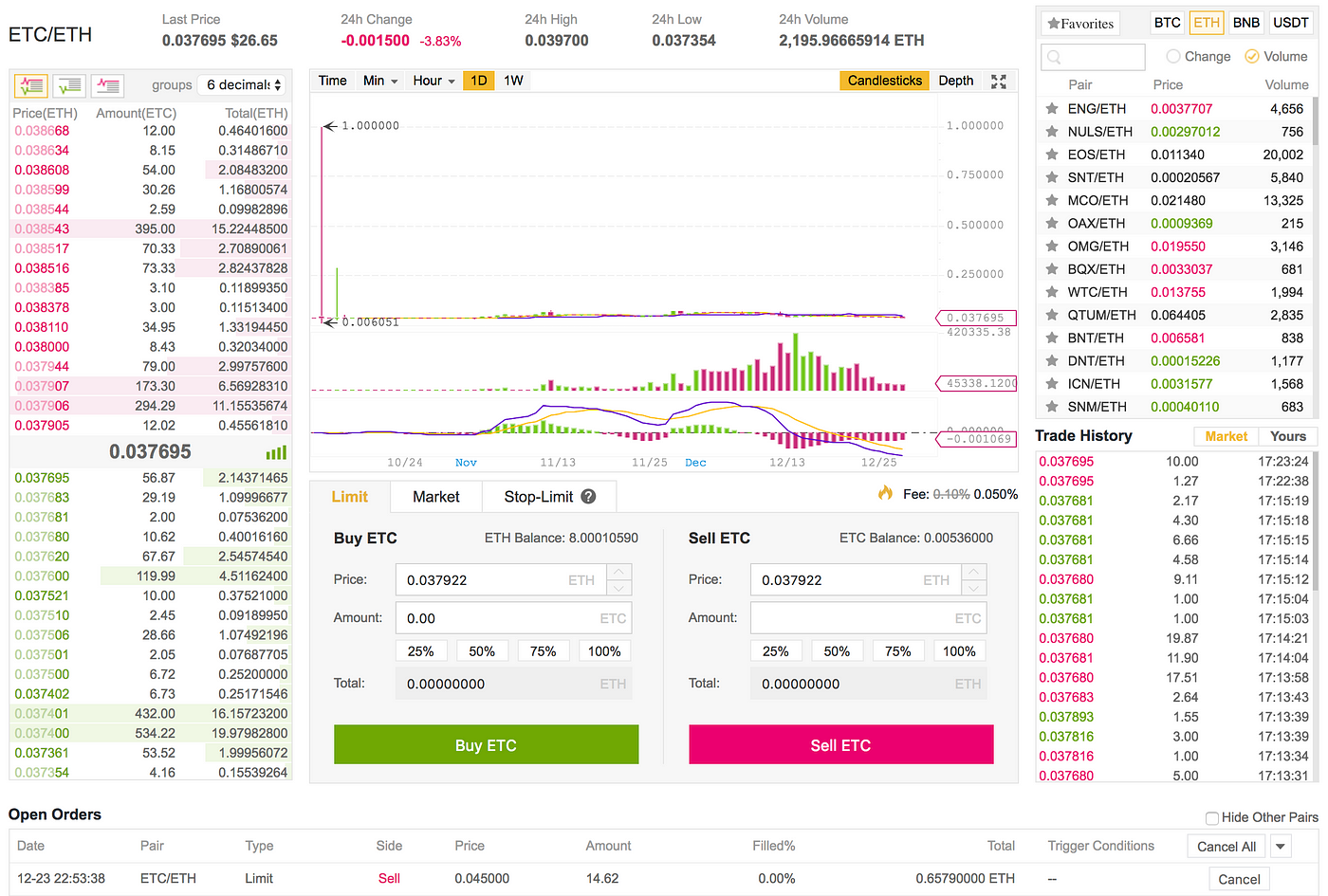This screenshot has width=1328, height=896.
Task: Favorite the ICN/ETH pair star
Action: (x=1052, y=384)
